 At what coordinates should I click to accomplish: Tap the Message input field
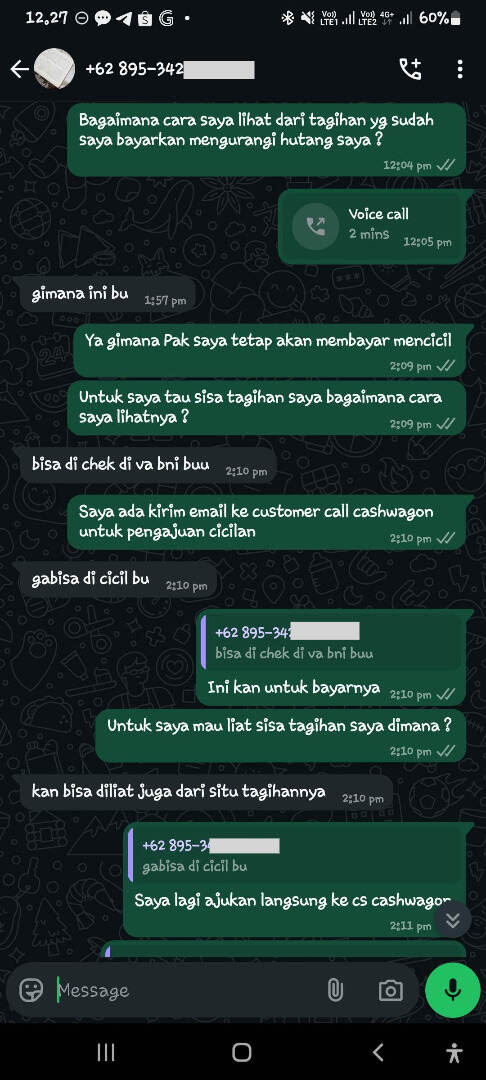pyautogui.click(x=186, y=990)
